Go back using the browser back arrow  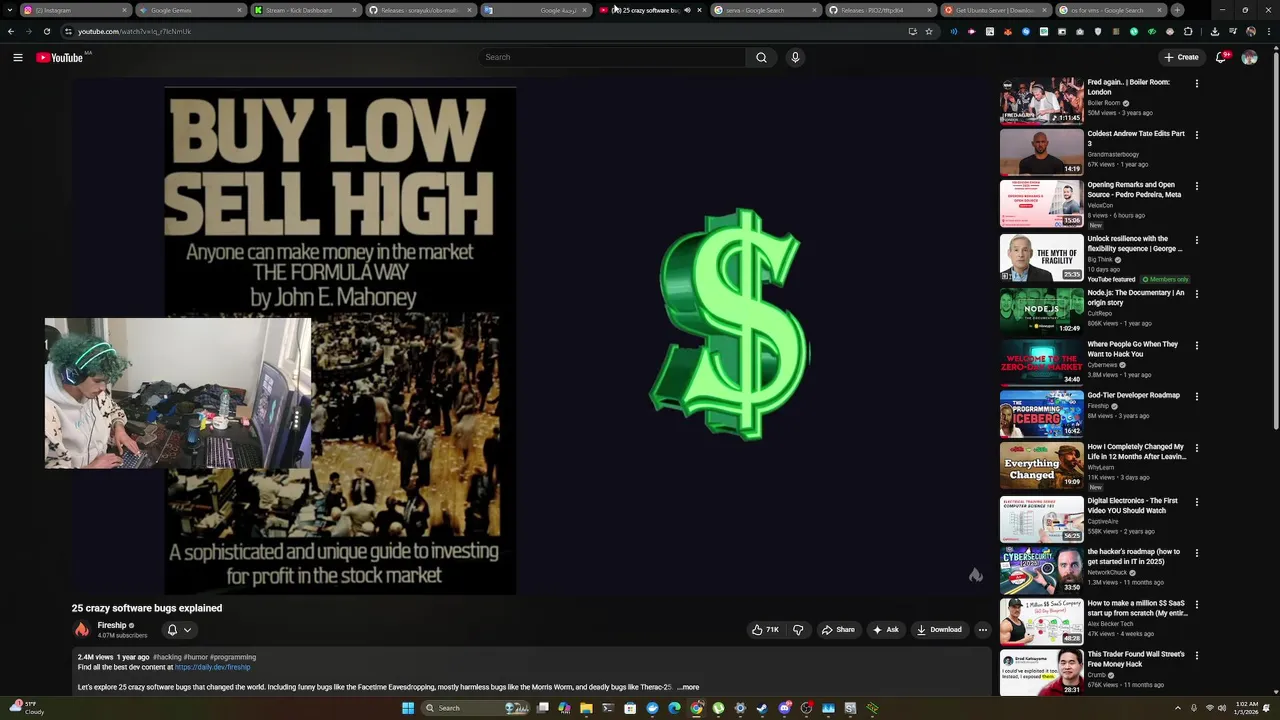click(x=11, y=31)
